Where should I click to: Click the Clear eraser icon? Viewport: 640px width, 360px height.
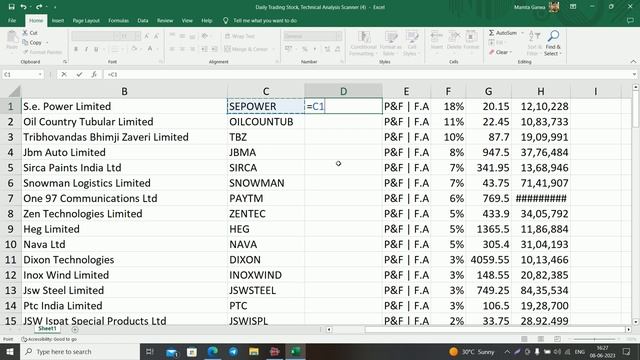point(492,52)
